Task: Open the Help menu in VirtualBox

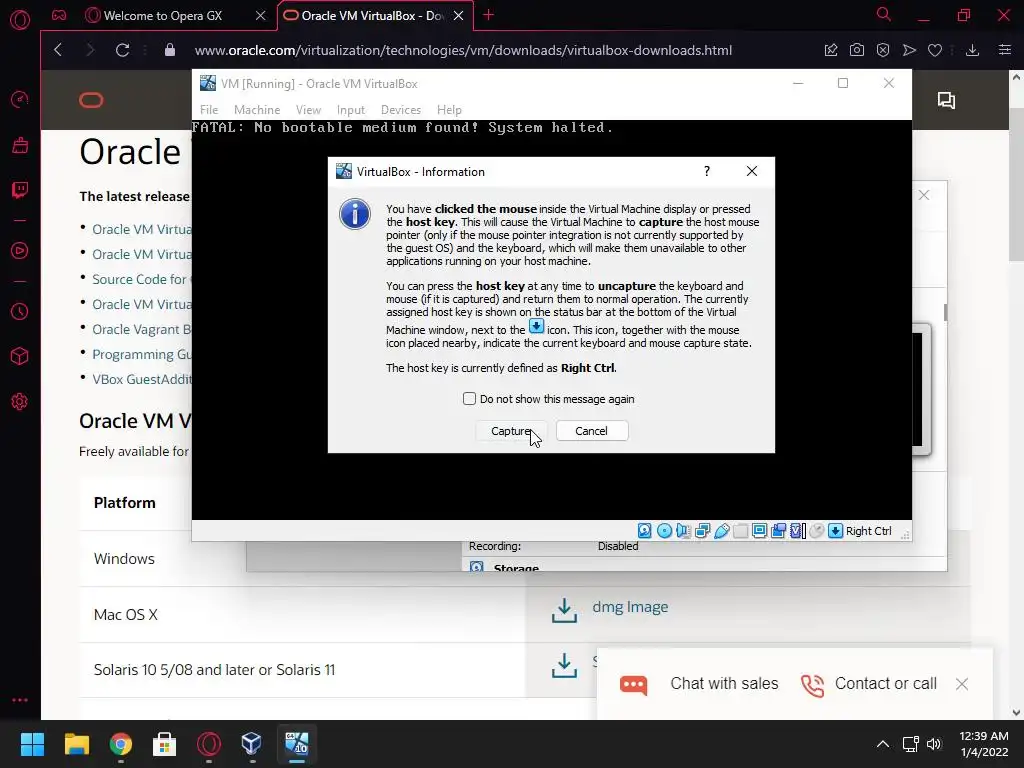Action: click(449, 110)
